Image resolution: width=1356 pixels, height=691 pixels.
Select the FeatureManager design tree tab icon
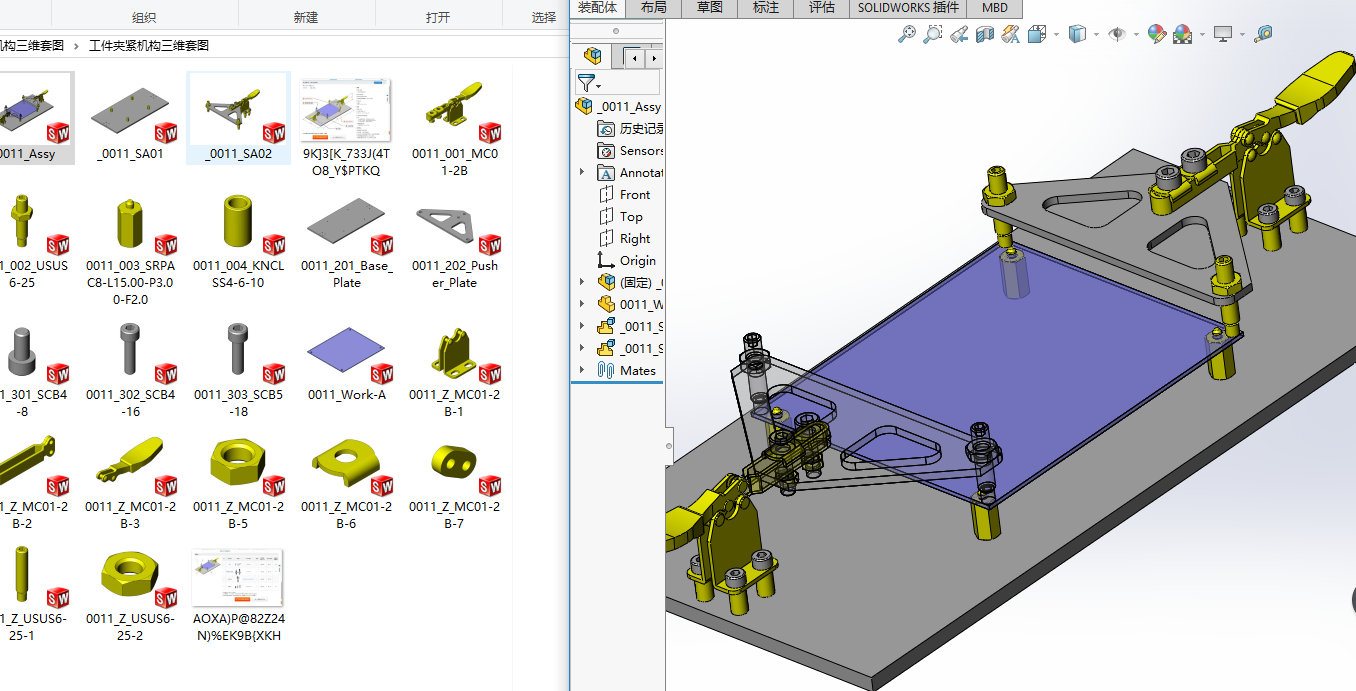coord(593,57)
